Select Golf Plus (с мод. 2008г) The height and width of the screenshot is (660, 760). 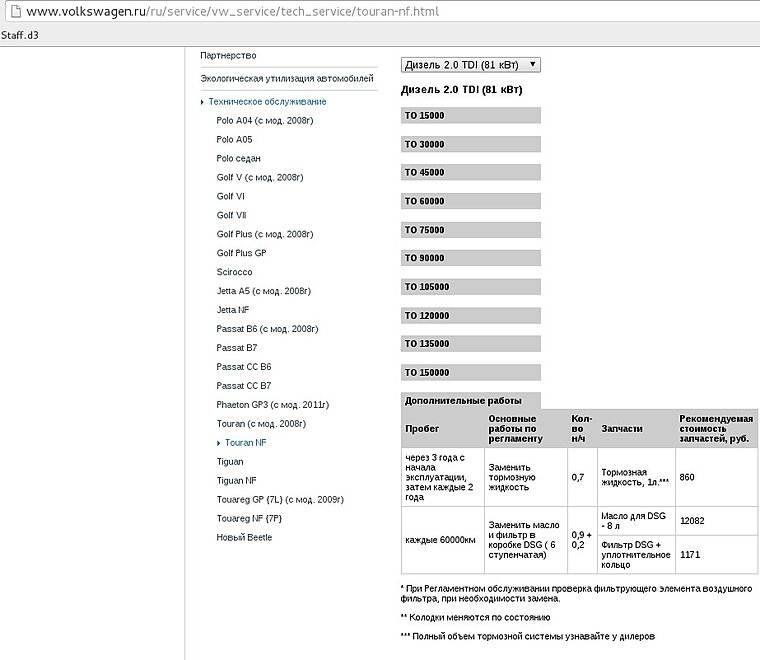[265, 234]
